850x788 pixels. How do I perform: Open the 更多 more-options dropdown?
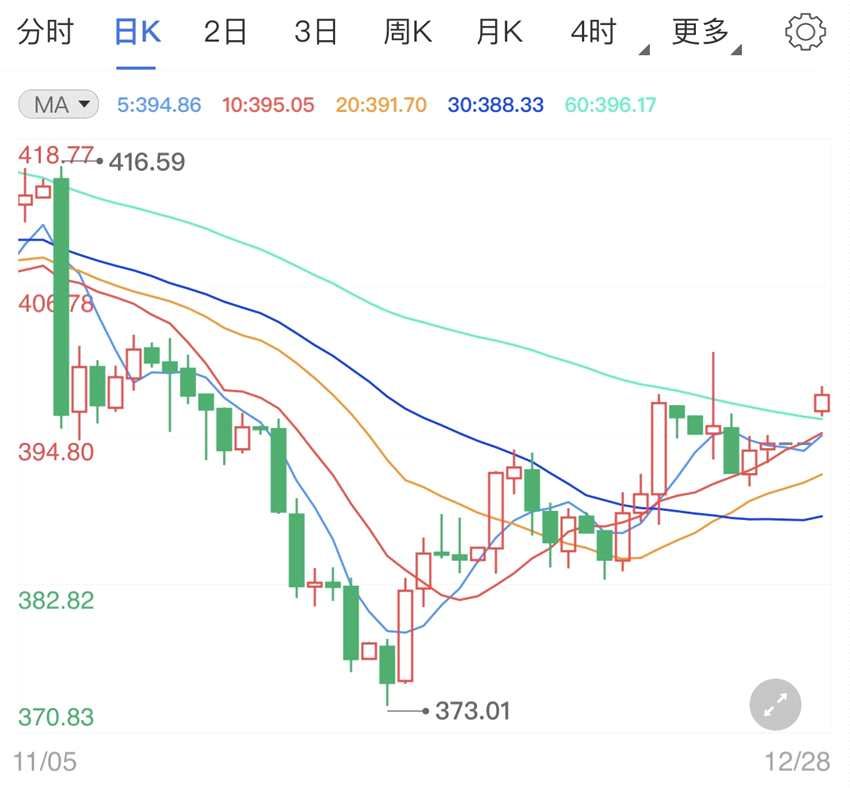[x=704, y=31]
